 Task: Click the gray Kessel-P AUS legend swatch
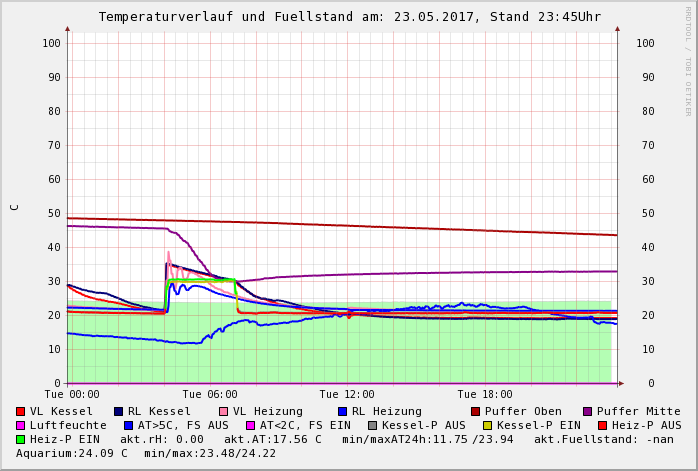(371, 425)
